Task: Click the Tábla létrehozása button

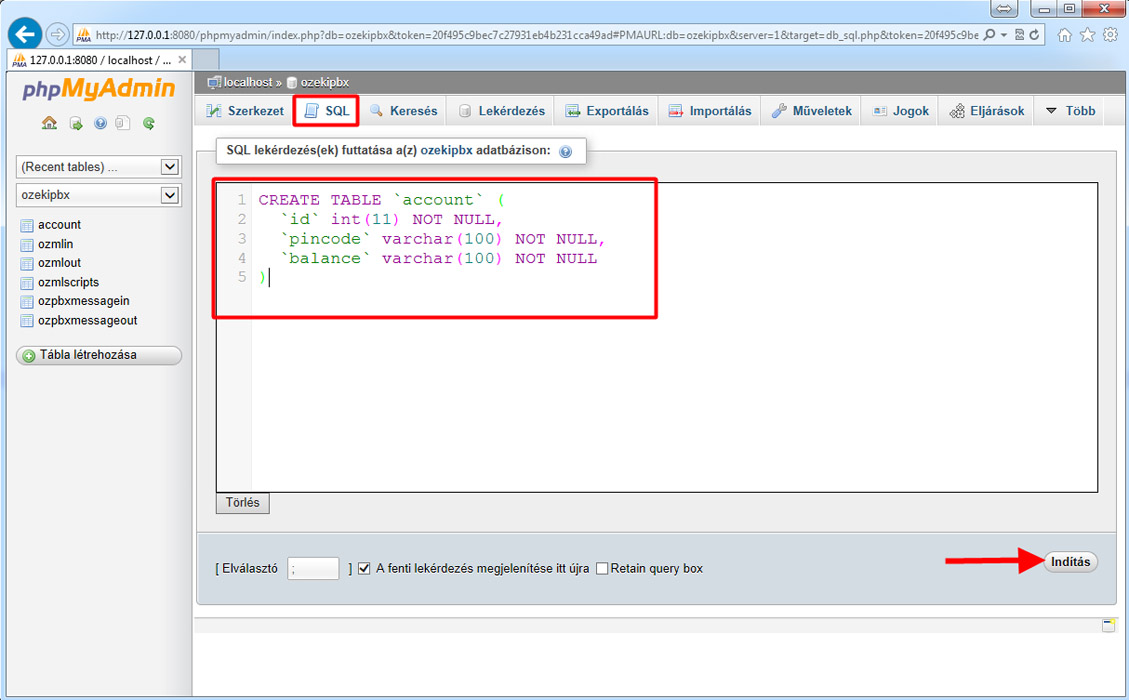Action: click(99, 355)
